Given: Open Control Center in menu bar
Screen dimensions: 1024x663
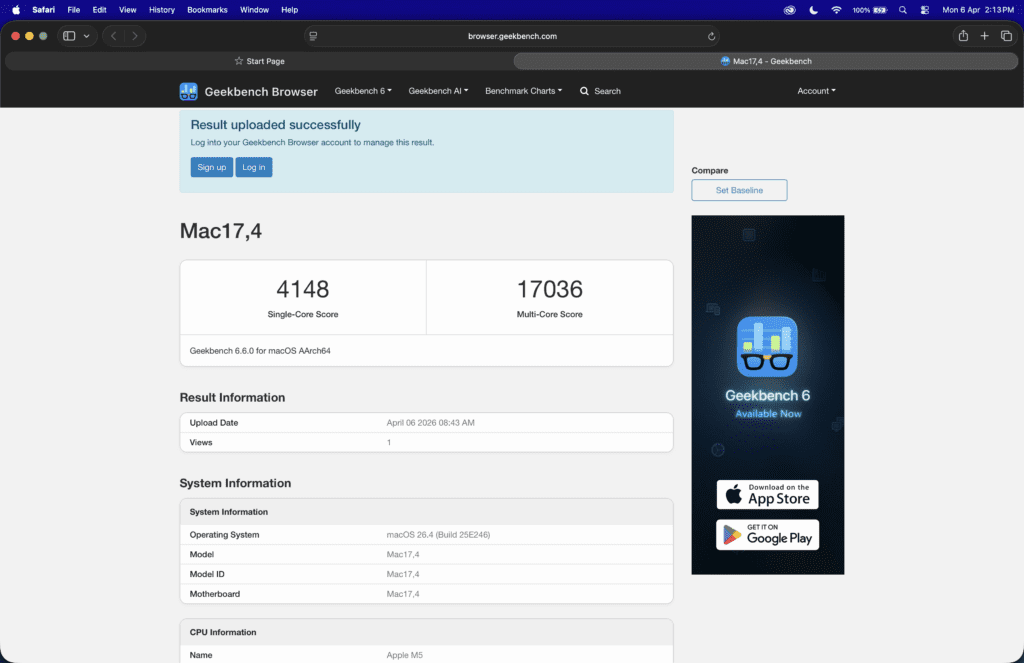Looking at the screenshot, I should tap(924, 10).
